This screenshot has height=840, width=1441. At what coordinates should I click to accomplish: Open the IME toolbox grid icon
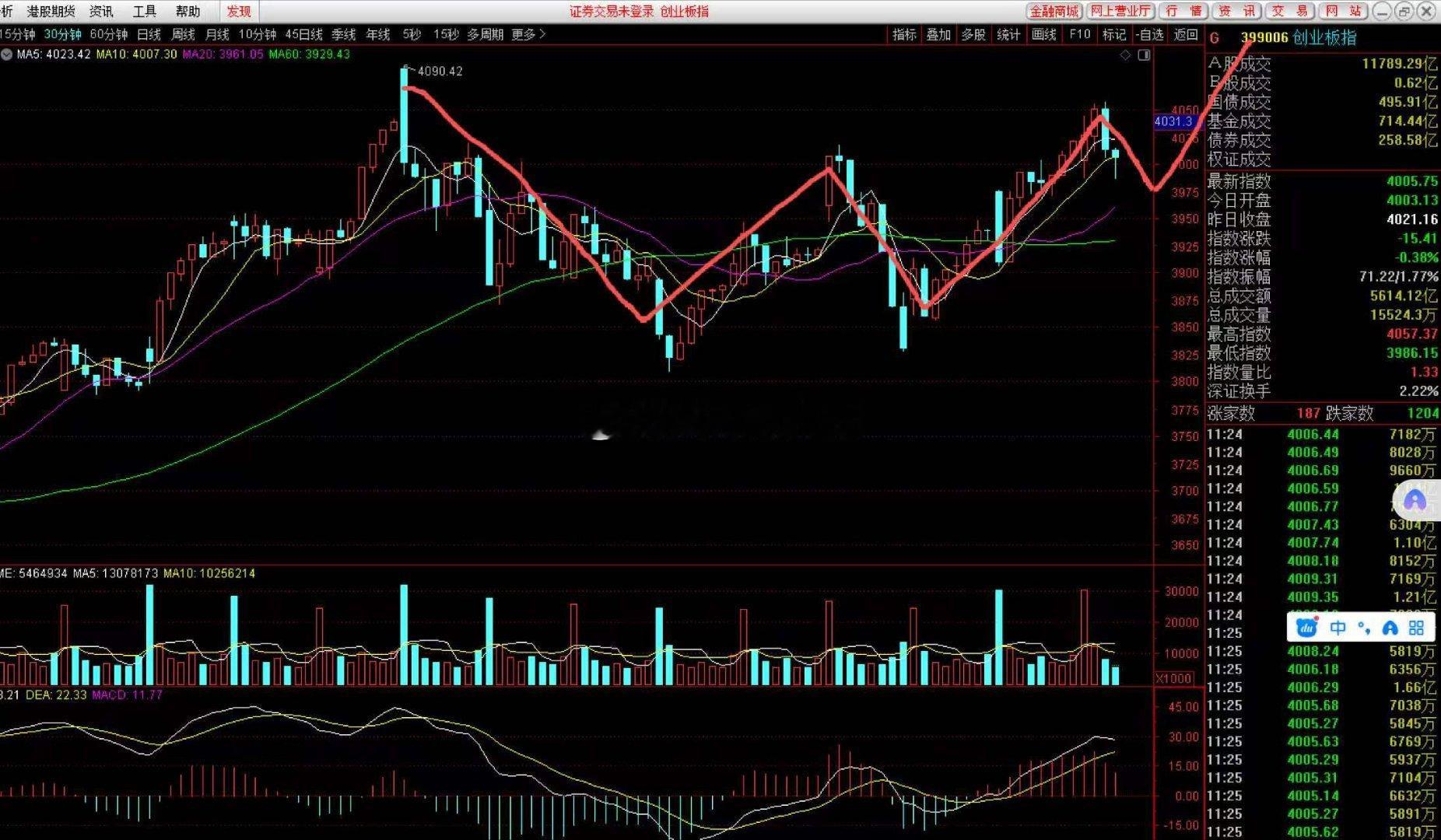[x=1416, y=628]
